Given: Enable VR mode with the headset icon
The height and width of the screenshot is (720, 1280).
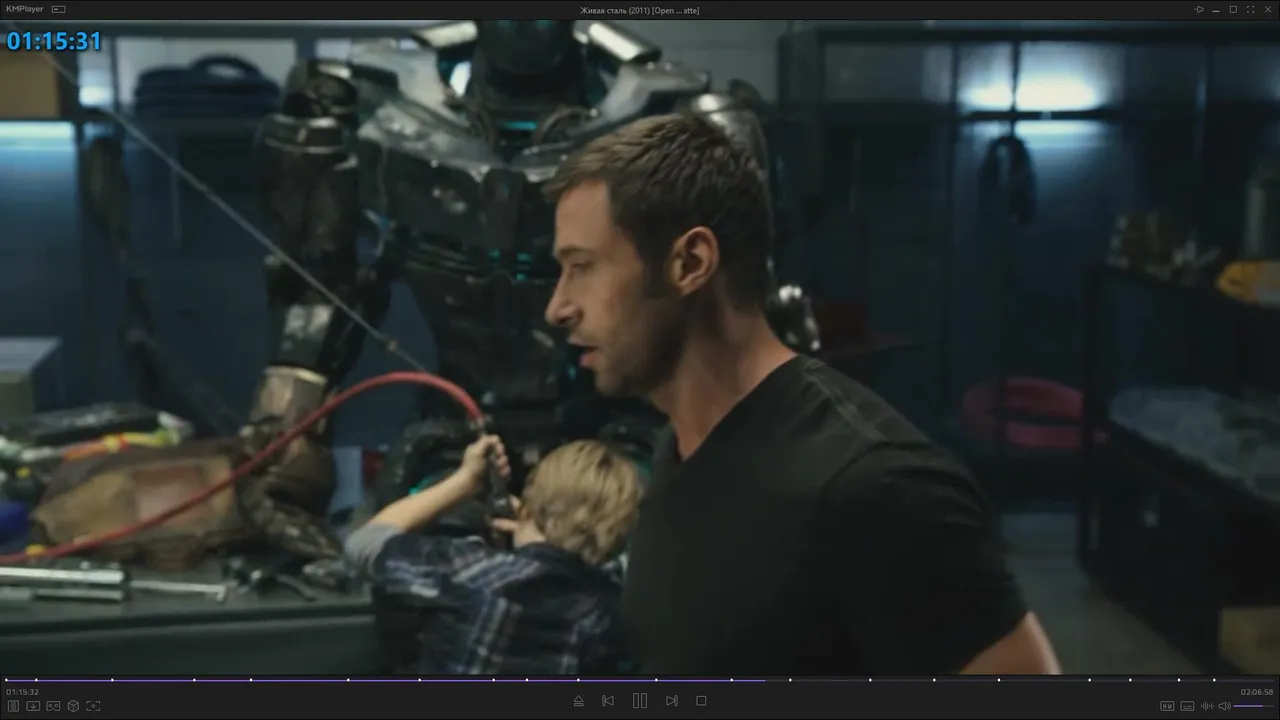Looking at the screenshot, I should [x=53, y=706].
